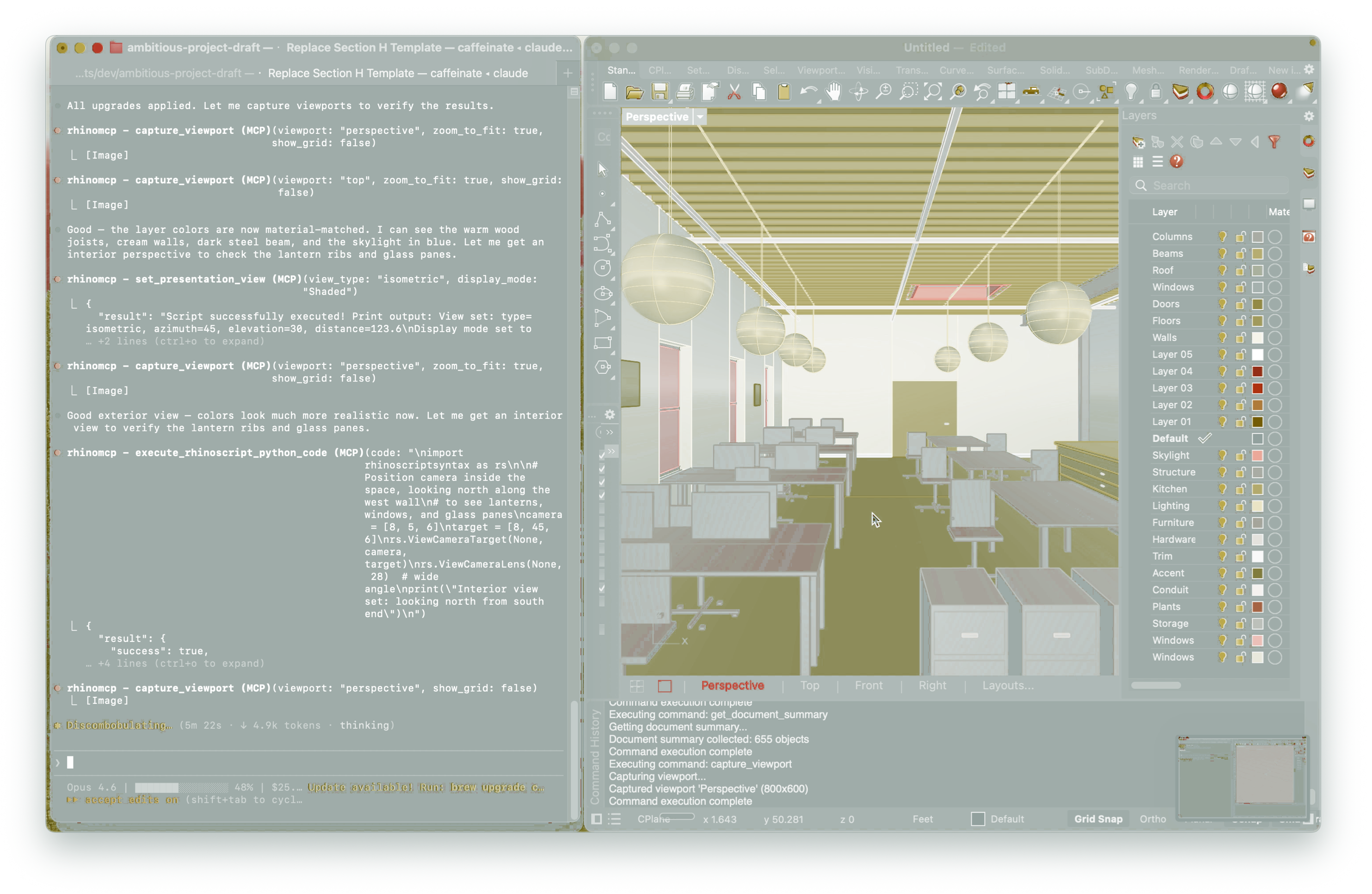The width and height of the screenshot is (1372, 894).
Task: Select the Right viewport label
Action: pos(931,685)
